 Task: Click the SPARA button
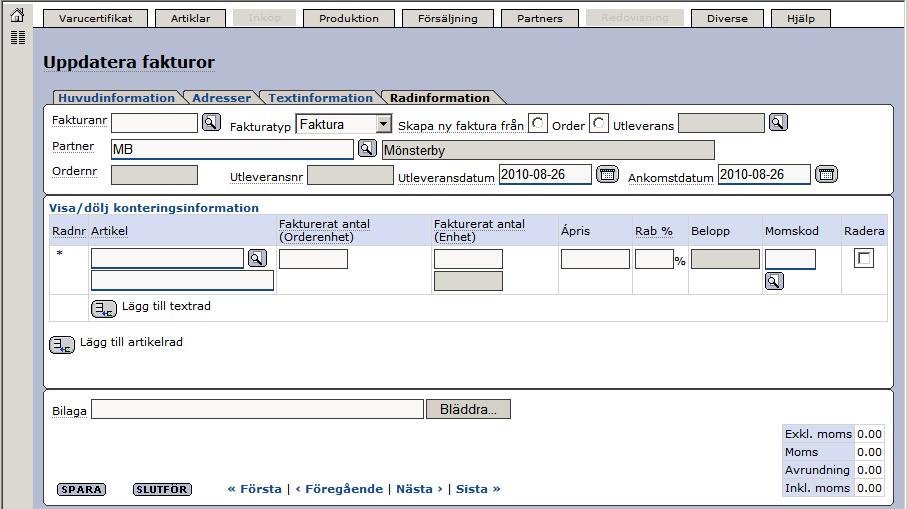click(x=82, y=489)
